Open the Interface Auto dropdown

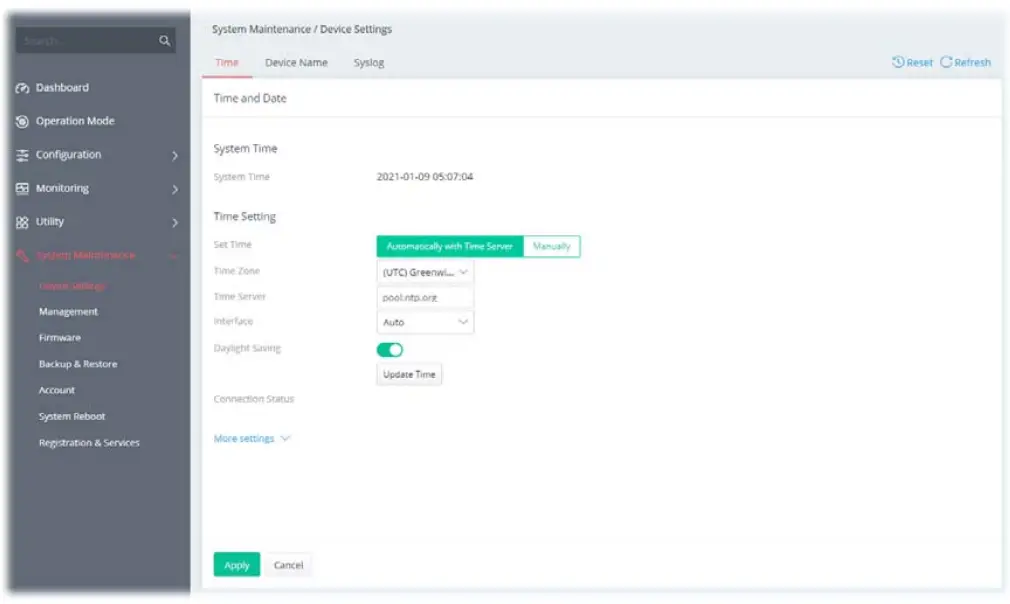click(425, 322)
